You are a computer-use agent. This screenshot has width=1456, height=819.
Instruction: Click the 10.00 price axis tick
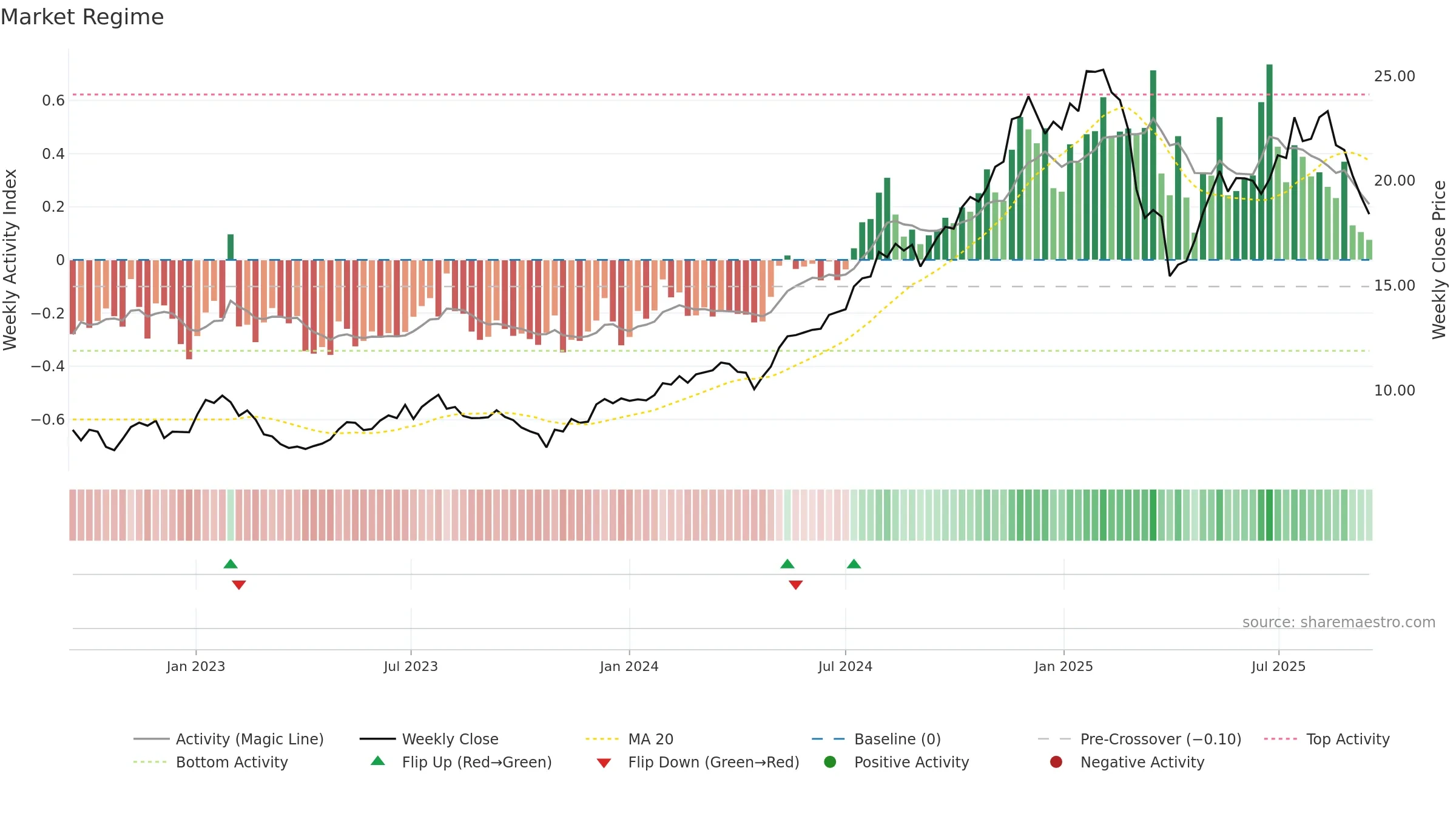1395,391
